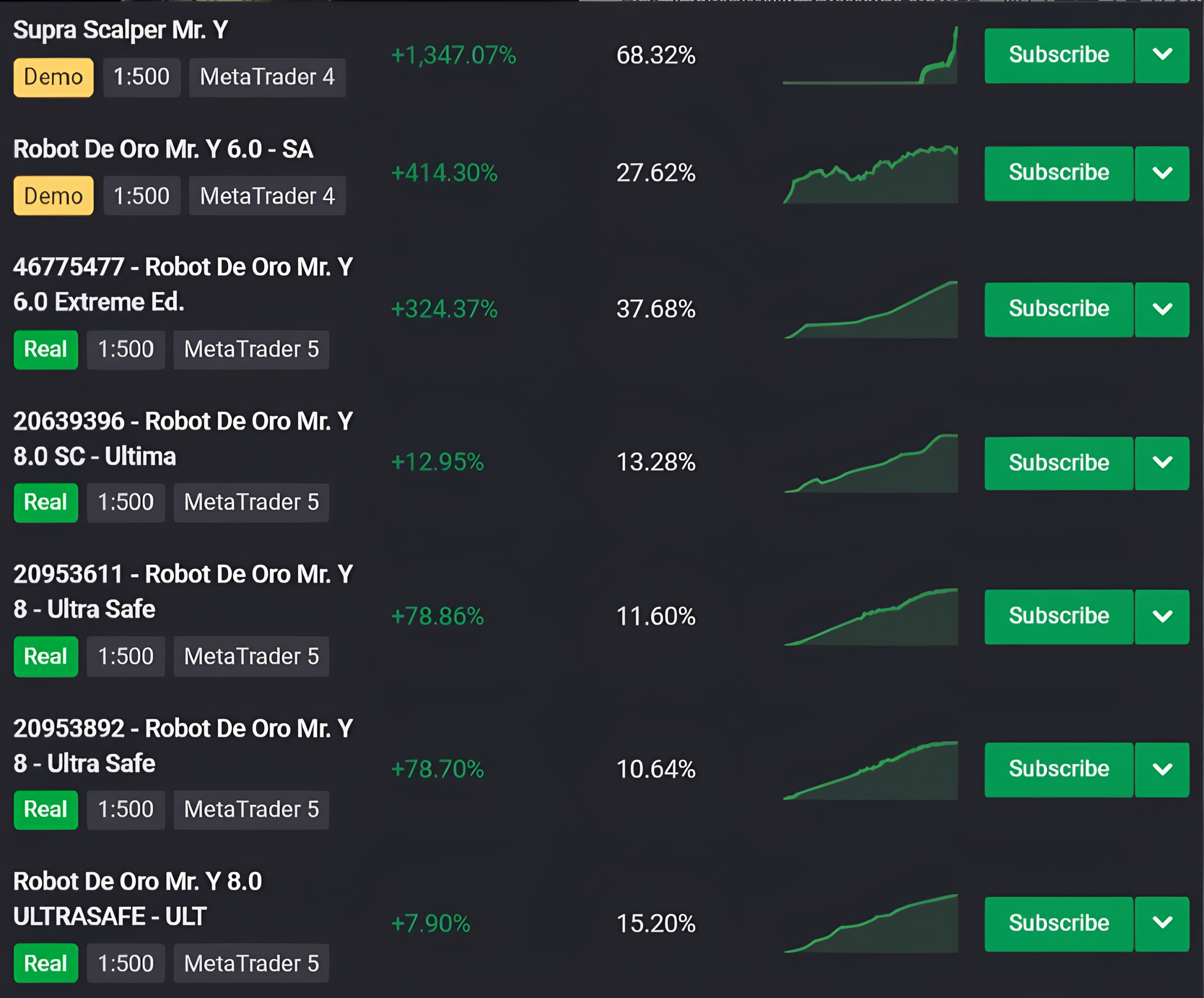Open the Supra Scalper Mr. Y strategy title
This screenshot has width=1204, height=998.
coord(121,30)
